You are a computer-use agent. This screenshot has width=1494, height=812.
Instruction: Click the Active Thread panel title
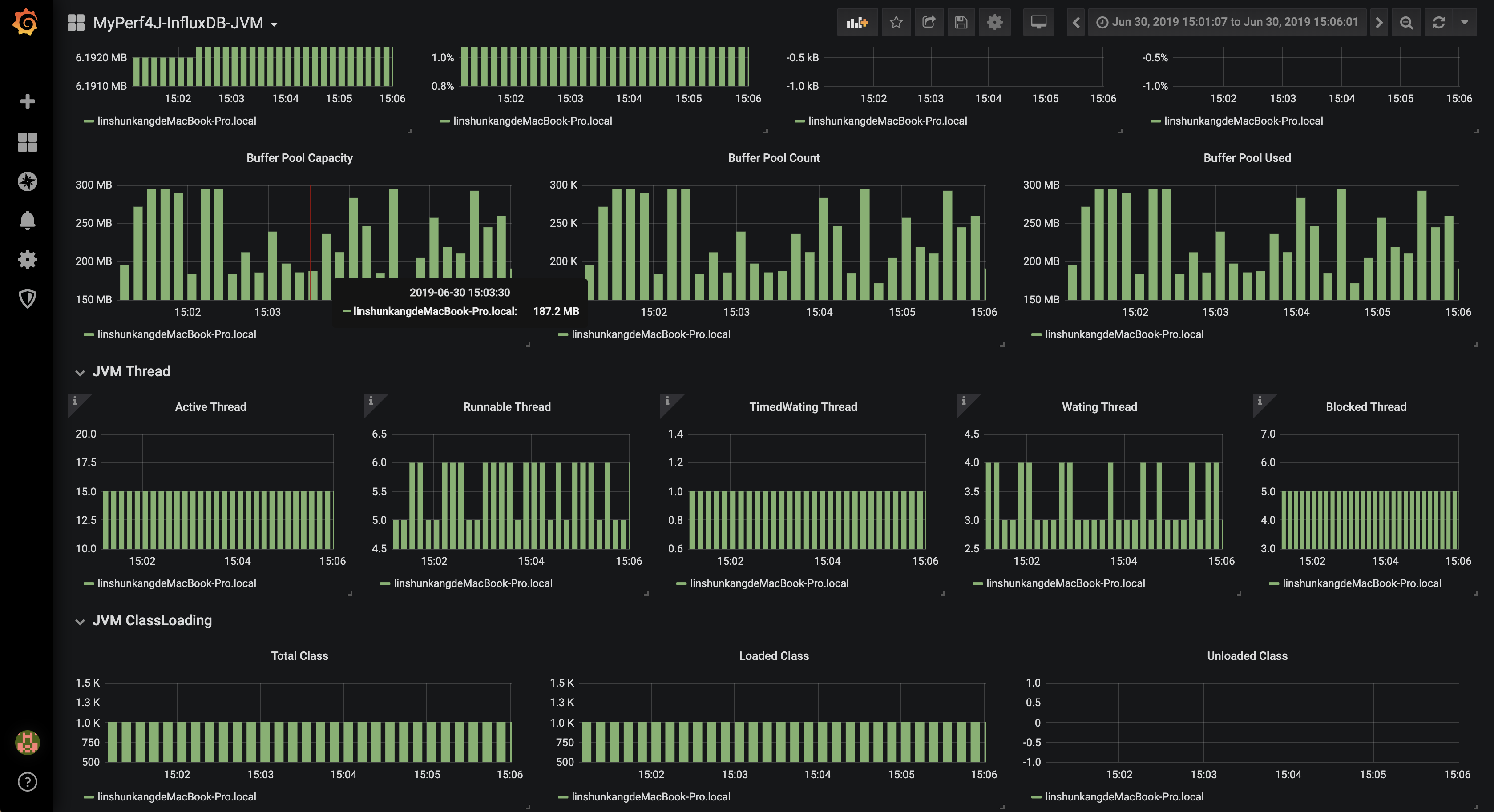pyautogui.click(x=210, y=407)
